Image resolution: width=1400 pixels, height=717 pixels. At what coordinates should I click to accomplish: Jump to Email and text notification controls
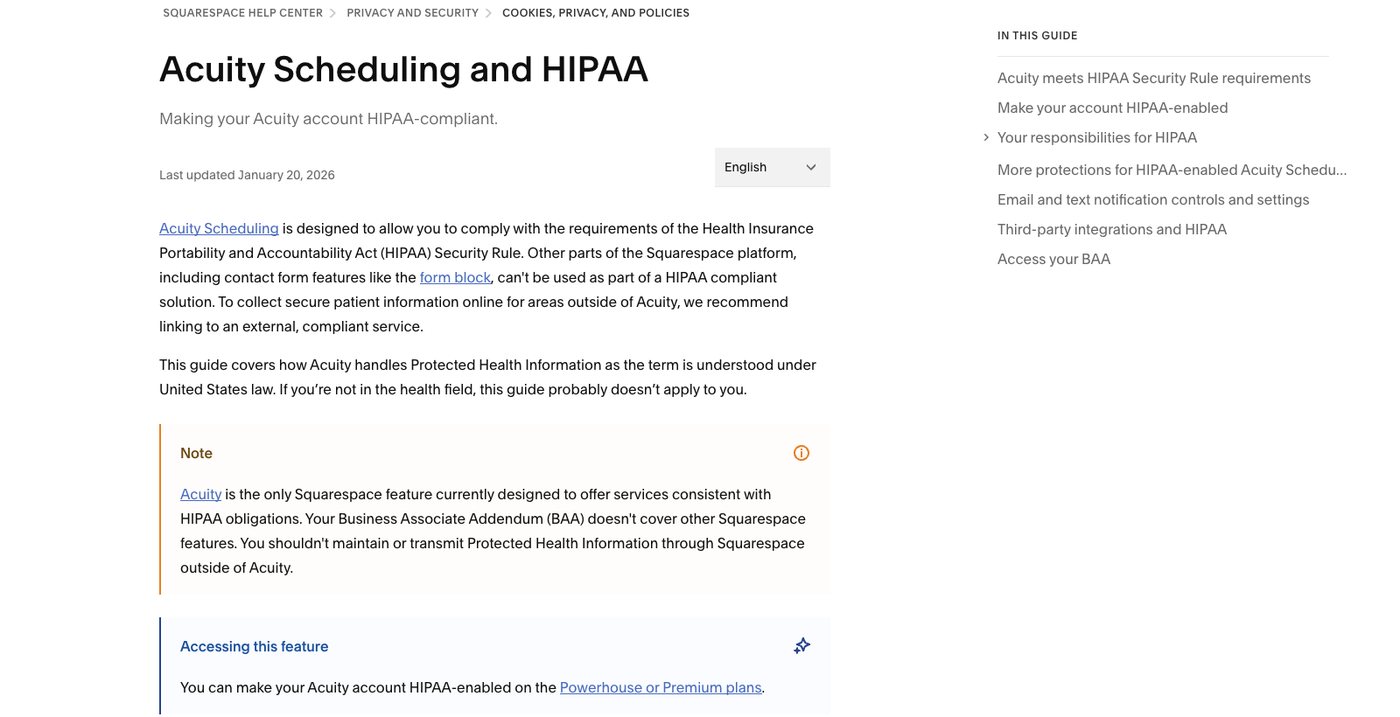(x=1153, y=200)
